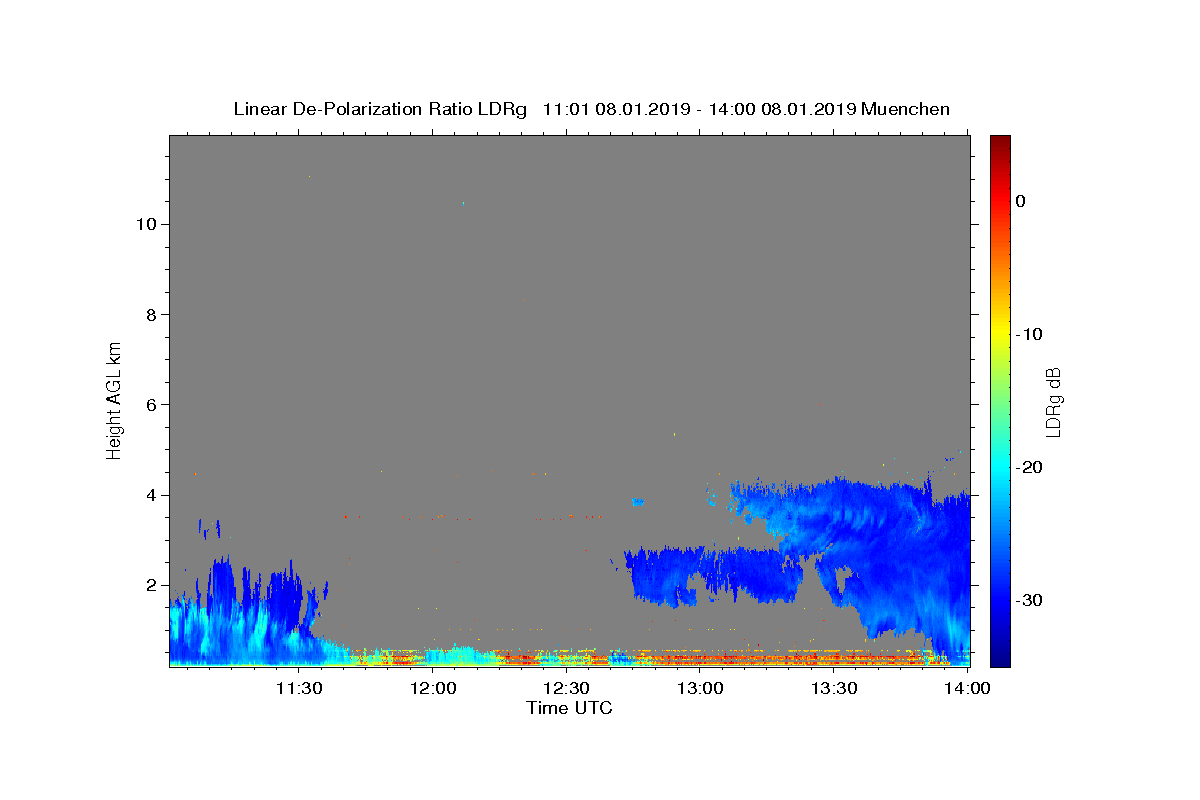Click the 'LDRg dB' colorbar label
The width and height of the screenshot is (1200, 800).
[1053, 401]
